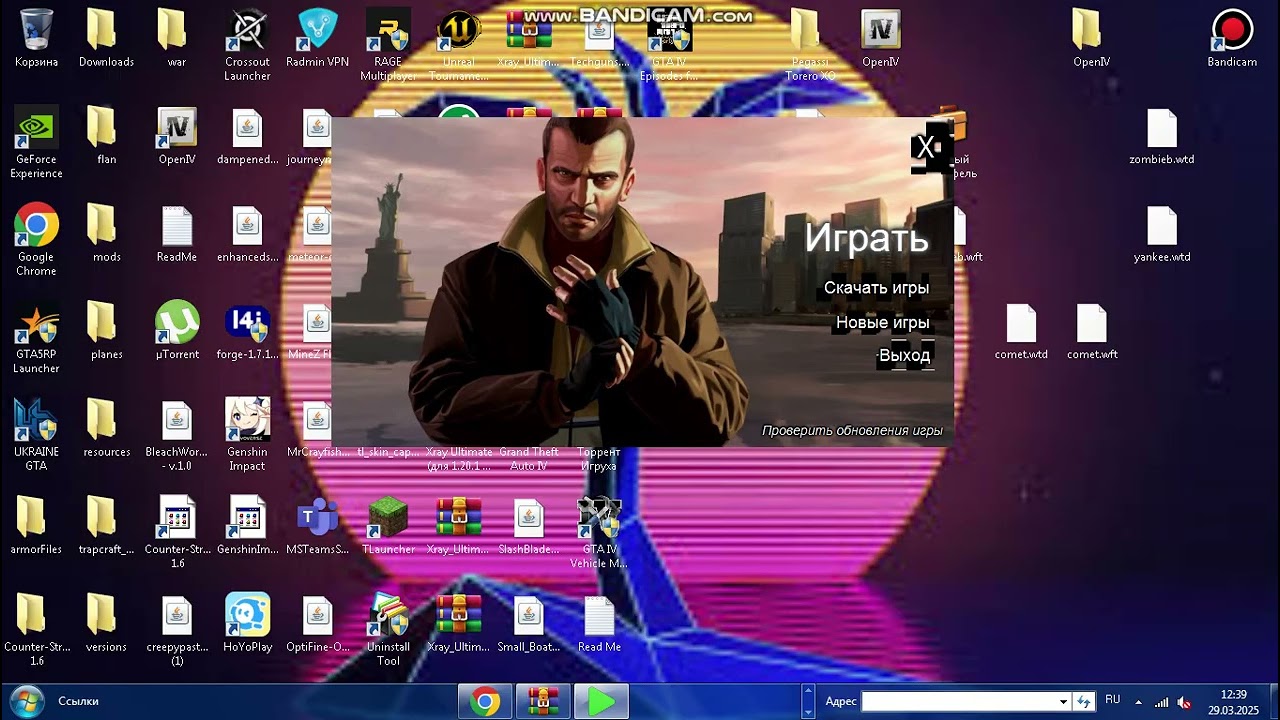Open the OpenIV folder icon
Image resolution: width=1280 pixels, height=720 pixels.
(x=1092, y=40)
